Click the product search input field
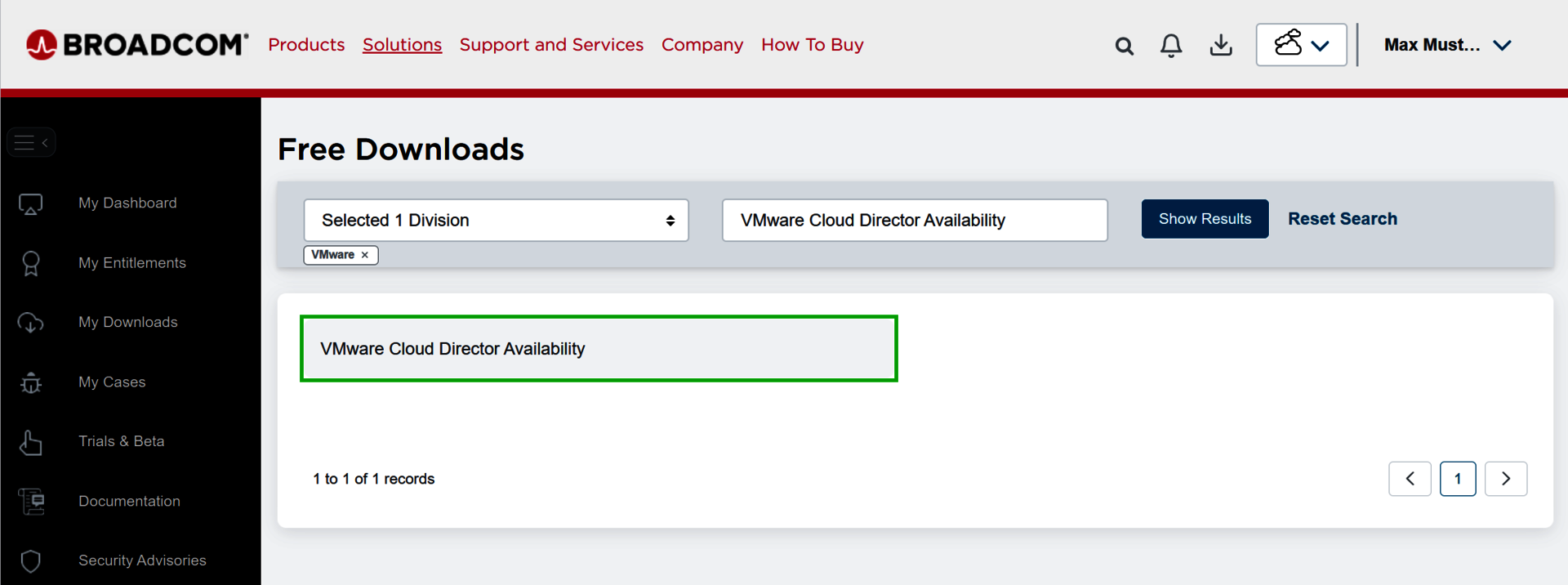Screen dimensions: 1568x585 pos(915,221)
